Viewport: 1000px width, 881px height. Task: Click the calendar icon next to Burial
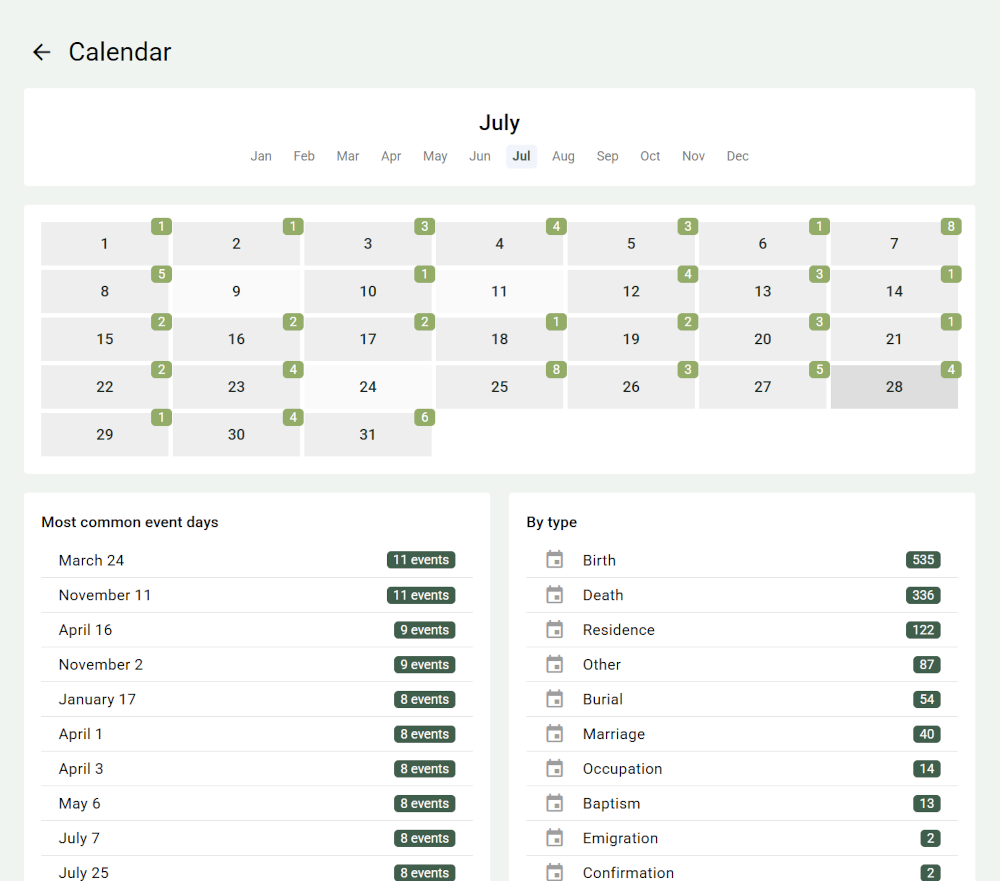pyautogui.click(x=555, y=699)
